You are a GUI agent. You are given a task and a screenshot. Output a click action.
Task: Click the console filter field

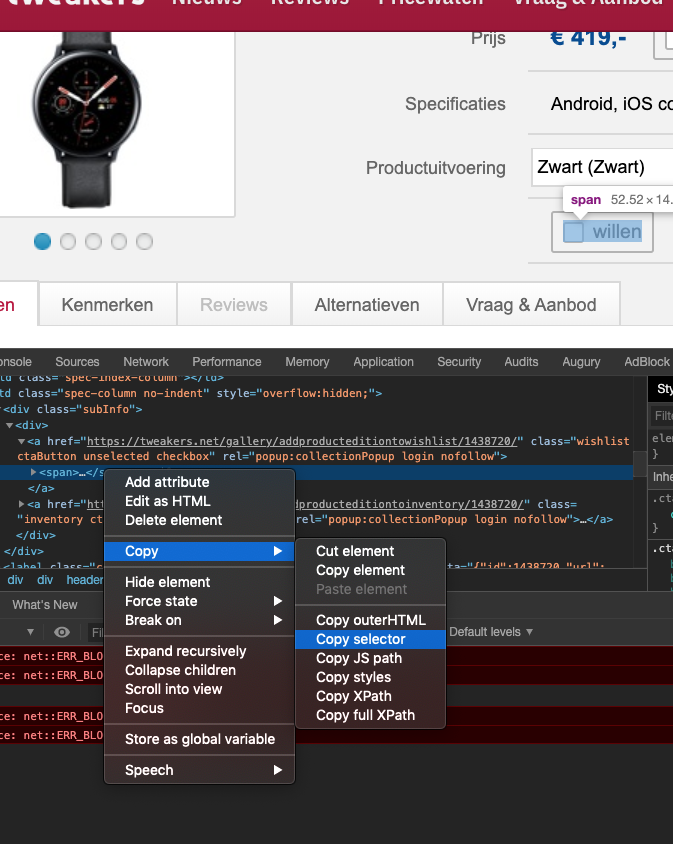[97, 632]
